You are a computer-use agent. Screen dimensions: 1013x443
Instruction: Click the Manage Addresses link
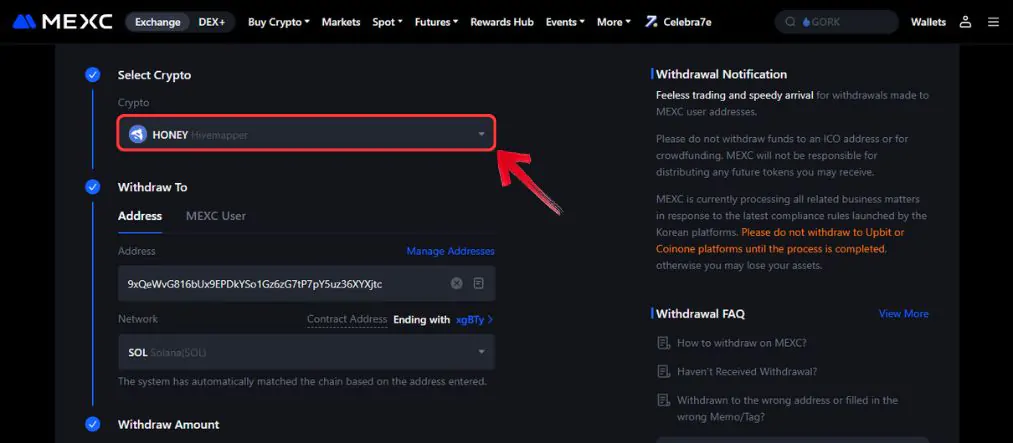tap(450, 251)
